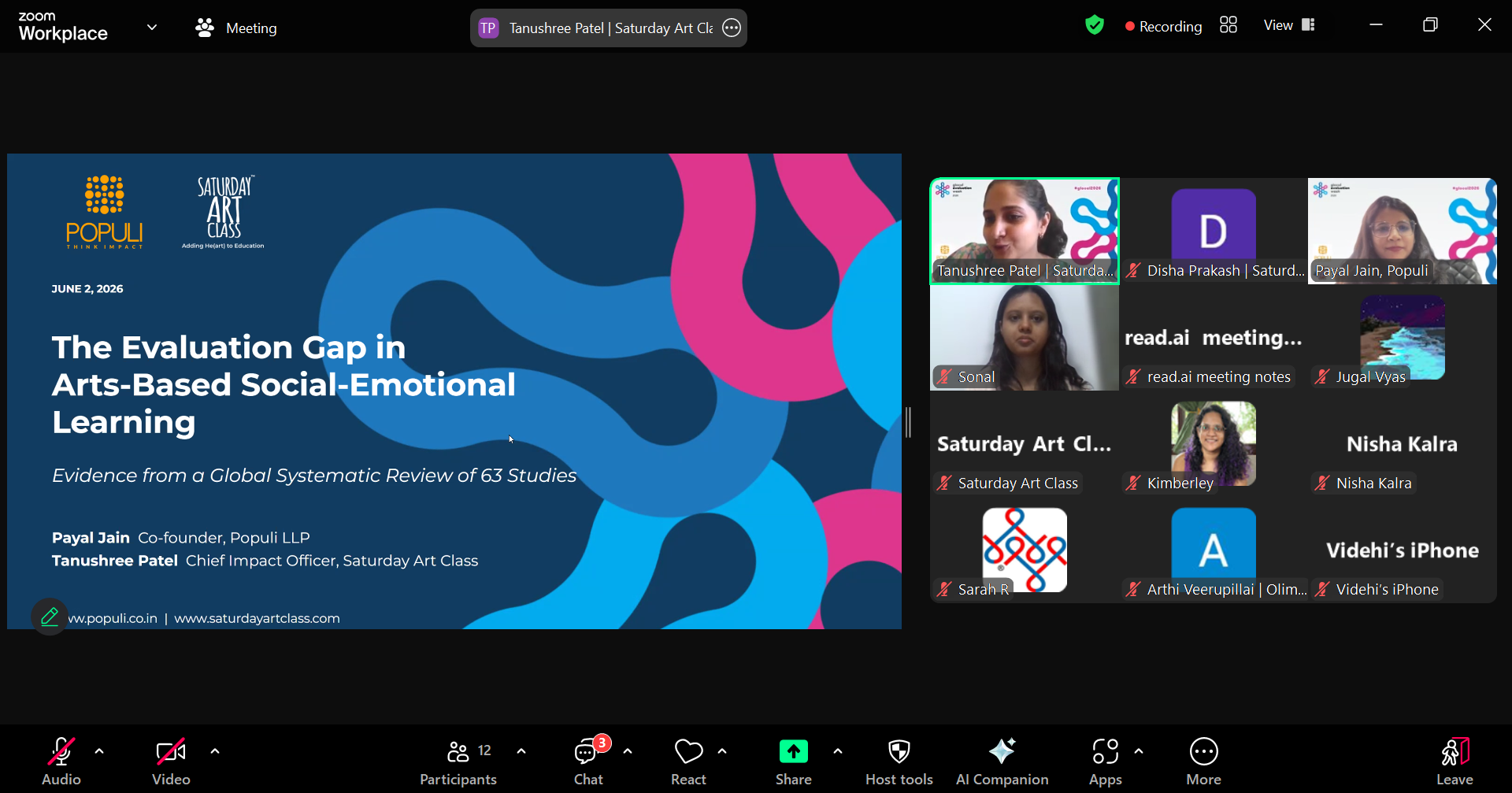The width and height of the screenshot is (1512, 793).
Task: Unmute microphone using the Audio button
Action: tap(61, 762)
